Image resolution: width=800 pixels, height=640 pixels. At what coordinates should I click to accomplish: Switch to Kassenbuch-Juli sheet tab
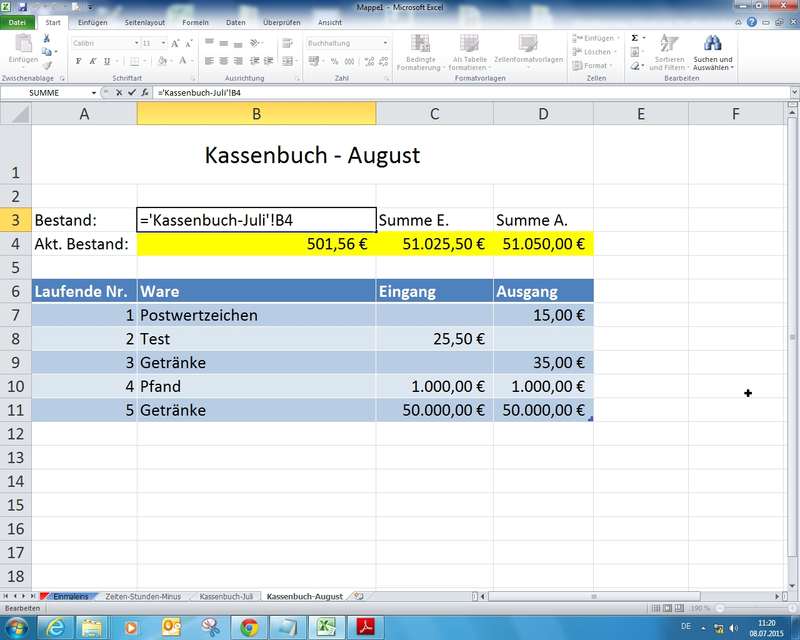tap(224, 596)
